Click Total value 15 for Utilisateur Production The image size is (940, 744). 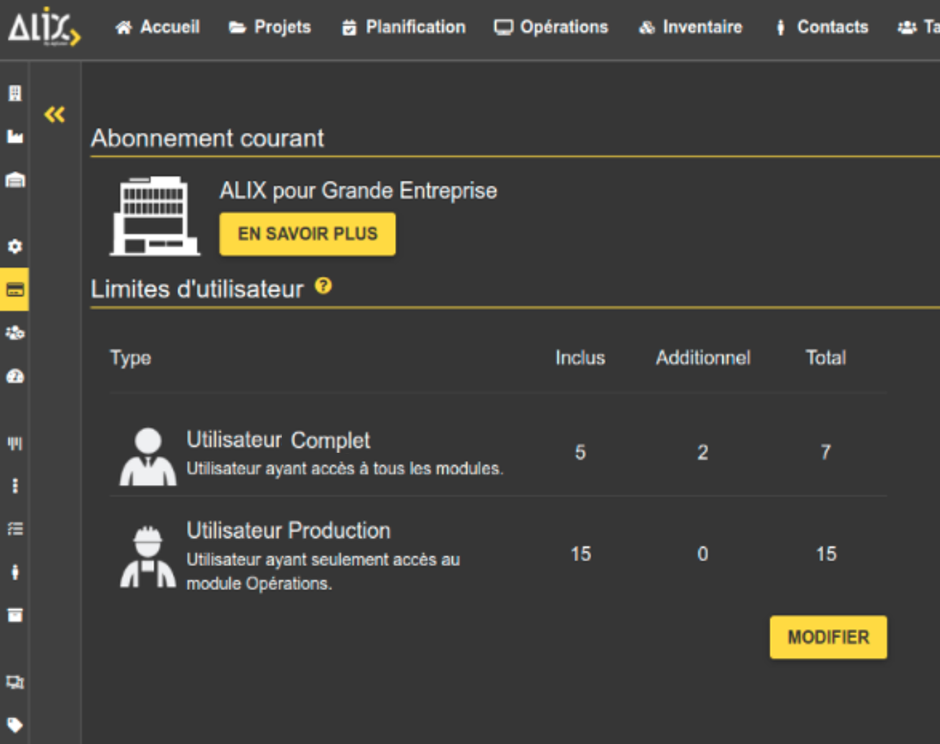(x=826, y=554)
